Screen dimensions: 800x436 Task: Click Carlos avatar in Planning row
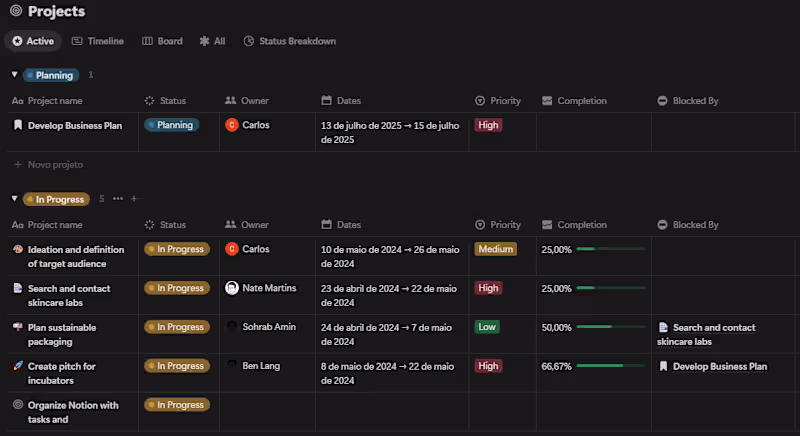pos(232,125)
